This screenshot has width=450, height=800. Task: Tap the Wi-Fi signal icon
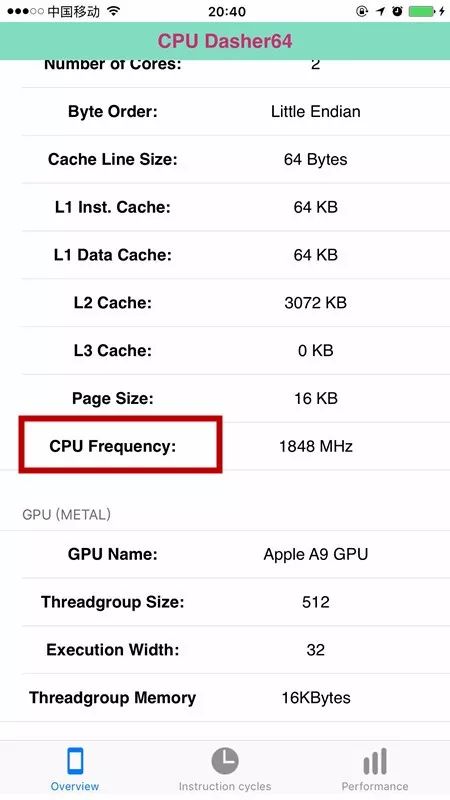pyautogui.click(x=115, y=11)
